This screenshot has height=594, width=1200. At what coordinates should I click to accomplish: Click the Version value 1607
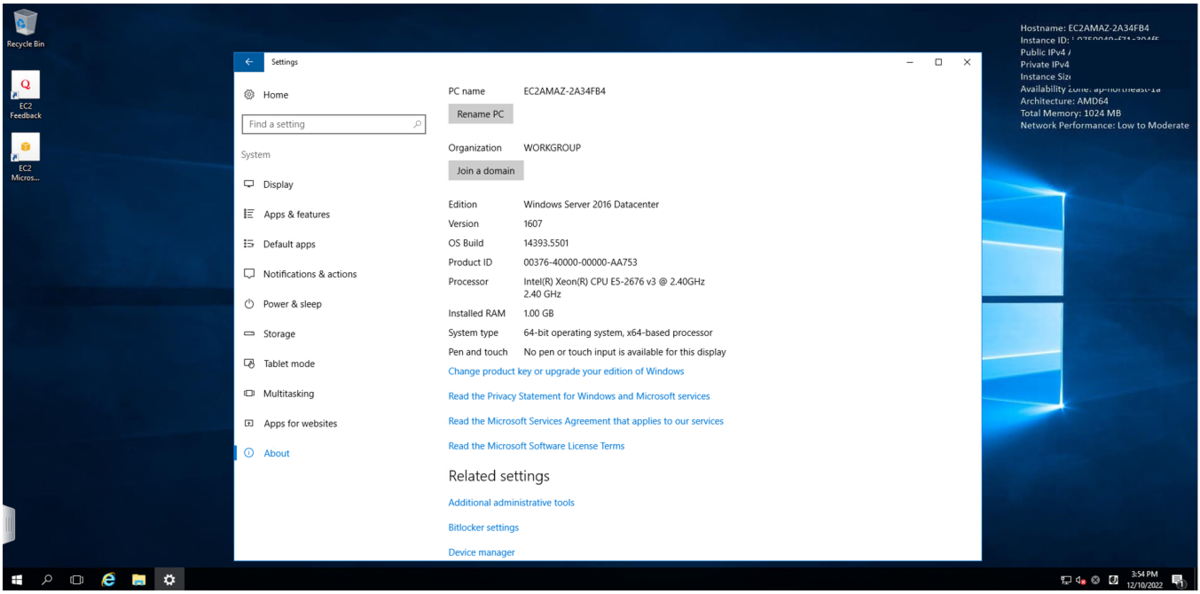pos(533,224)
